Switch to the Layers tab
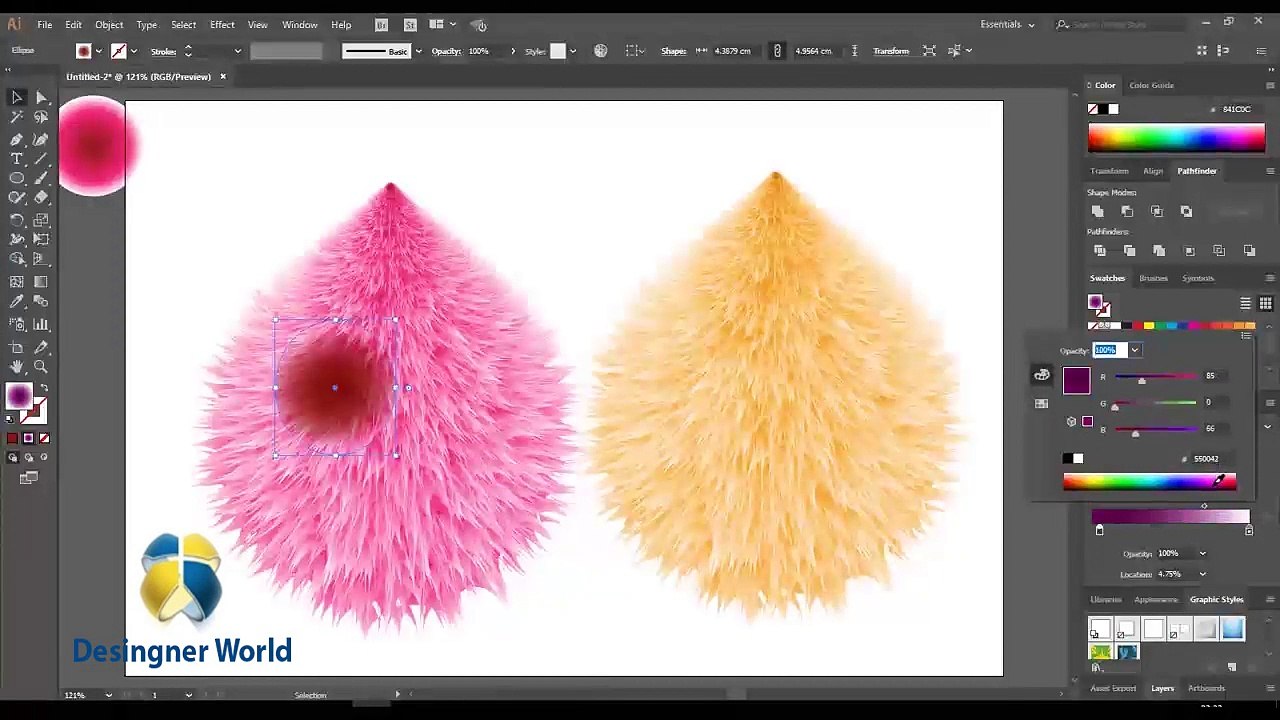This screenshot has height=720, width=1280. coord(1162,688)
